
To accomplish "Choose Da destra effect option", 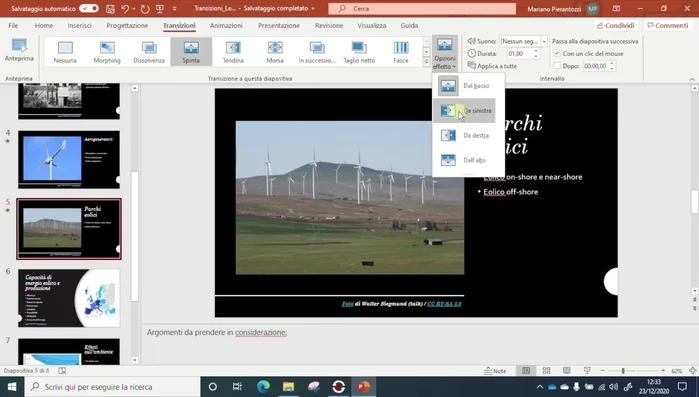I will [x=464, y=135].
